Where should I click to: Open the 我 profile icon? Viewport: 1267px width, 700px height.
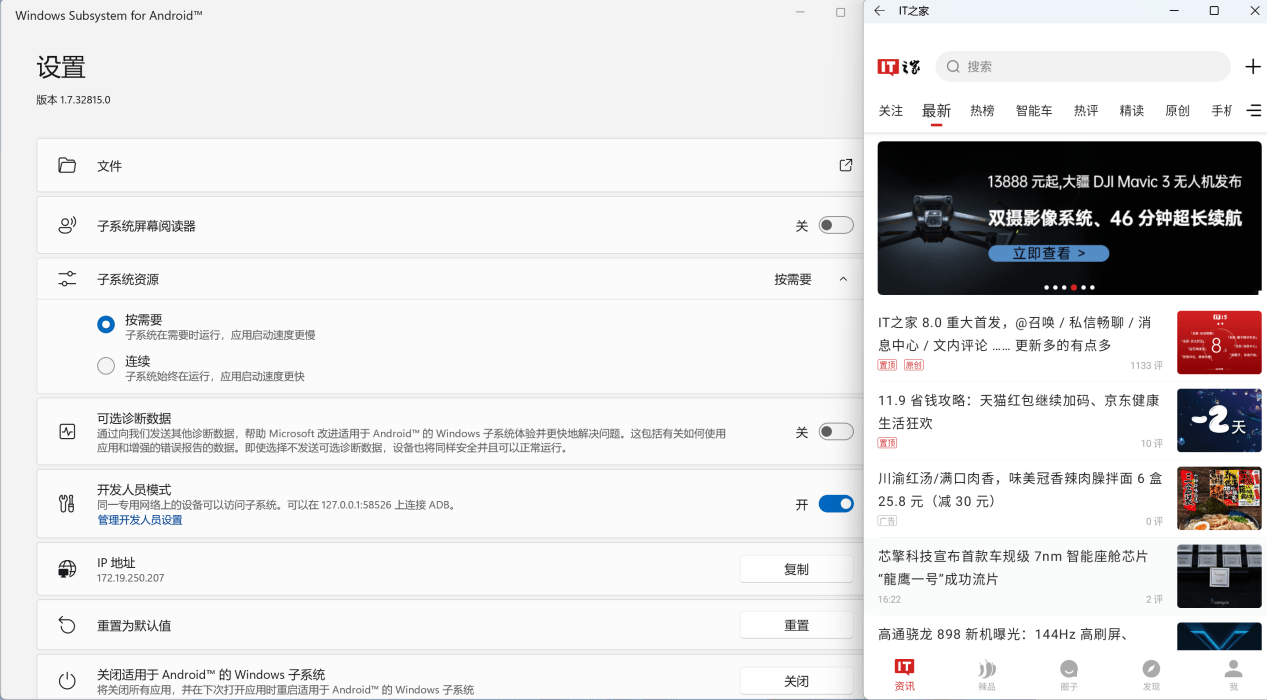(1232, 672)
